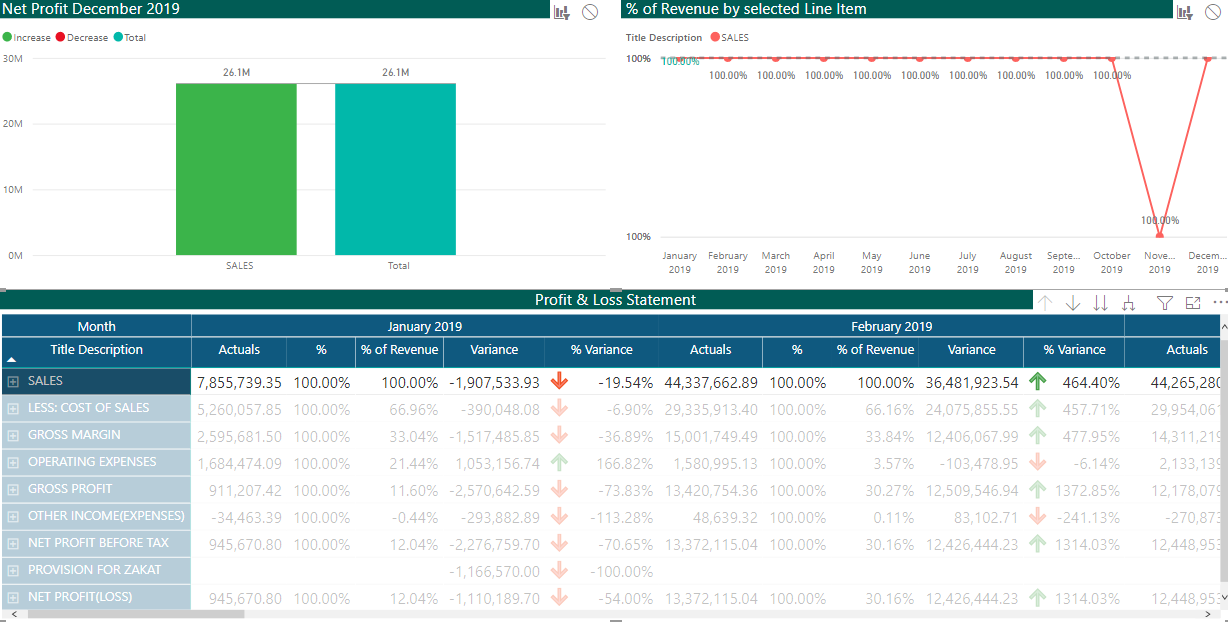
Task: Open more options ellipsis on matrix
Action: coord(1220,302)
